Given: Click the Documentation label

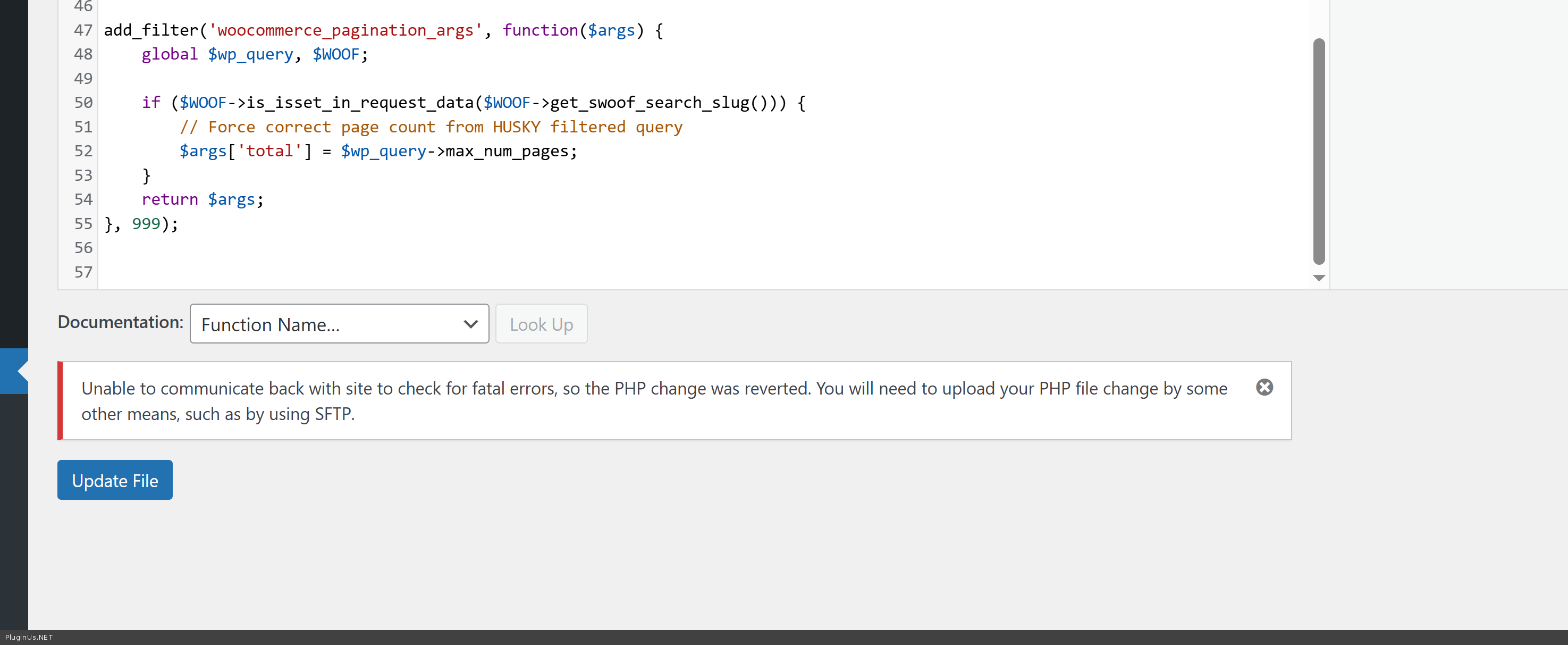Looking at the screenshot, I should coord(120,322).
